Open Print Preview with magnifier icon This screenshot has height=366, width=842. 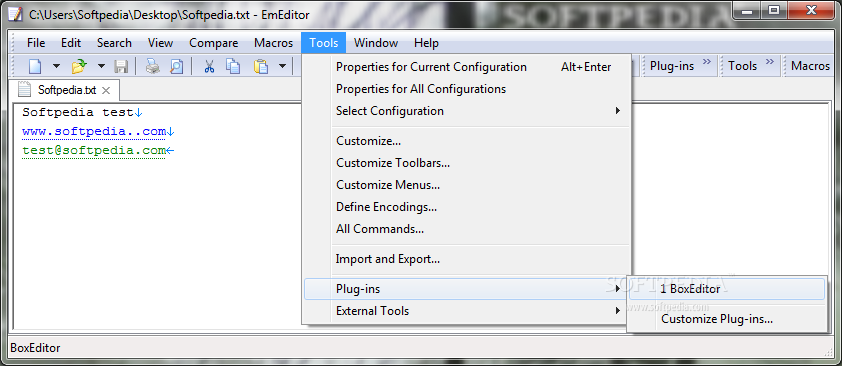pos(176,67)
